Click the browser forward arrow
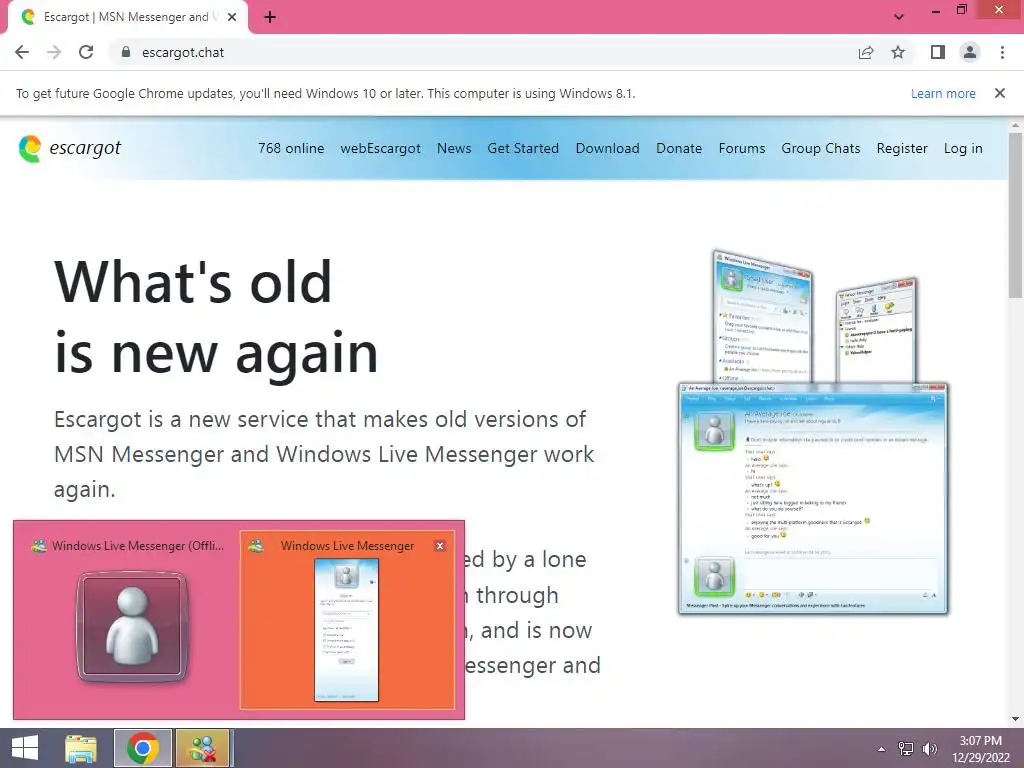1024x768 pixels. pyautogui.click(x=54, y=52)
